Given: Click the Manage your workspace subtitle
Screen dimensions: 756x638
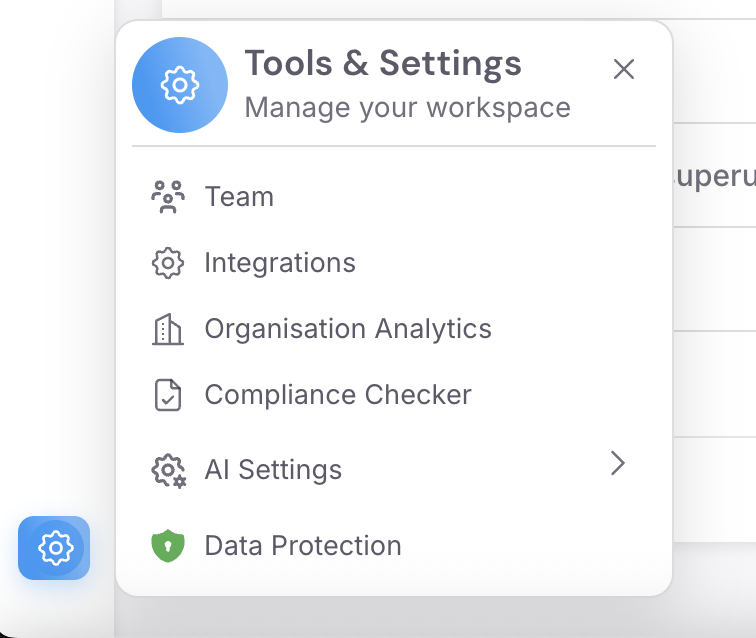Looking at the screenshot, I should point(408,108).
